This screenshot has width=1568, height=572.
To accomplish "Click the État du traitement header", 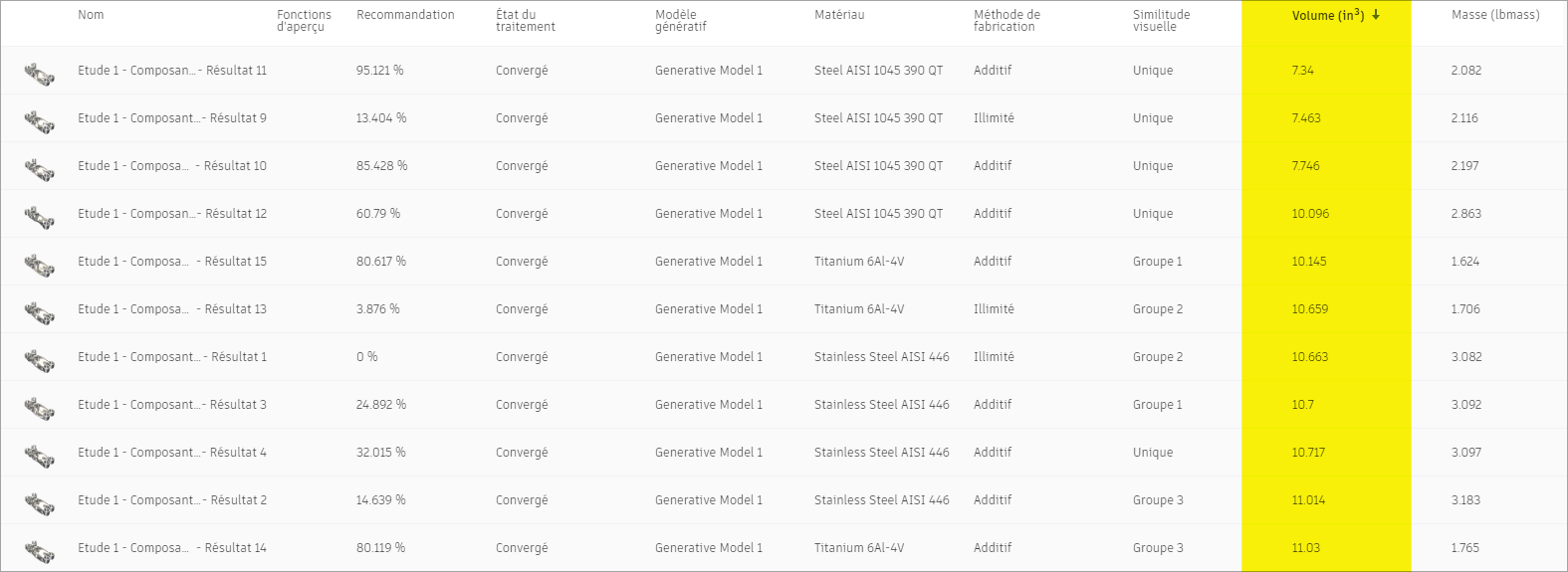I will coord(526,21).
